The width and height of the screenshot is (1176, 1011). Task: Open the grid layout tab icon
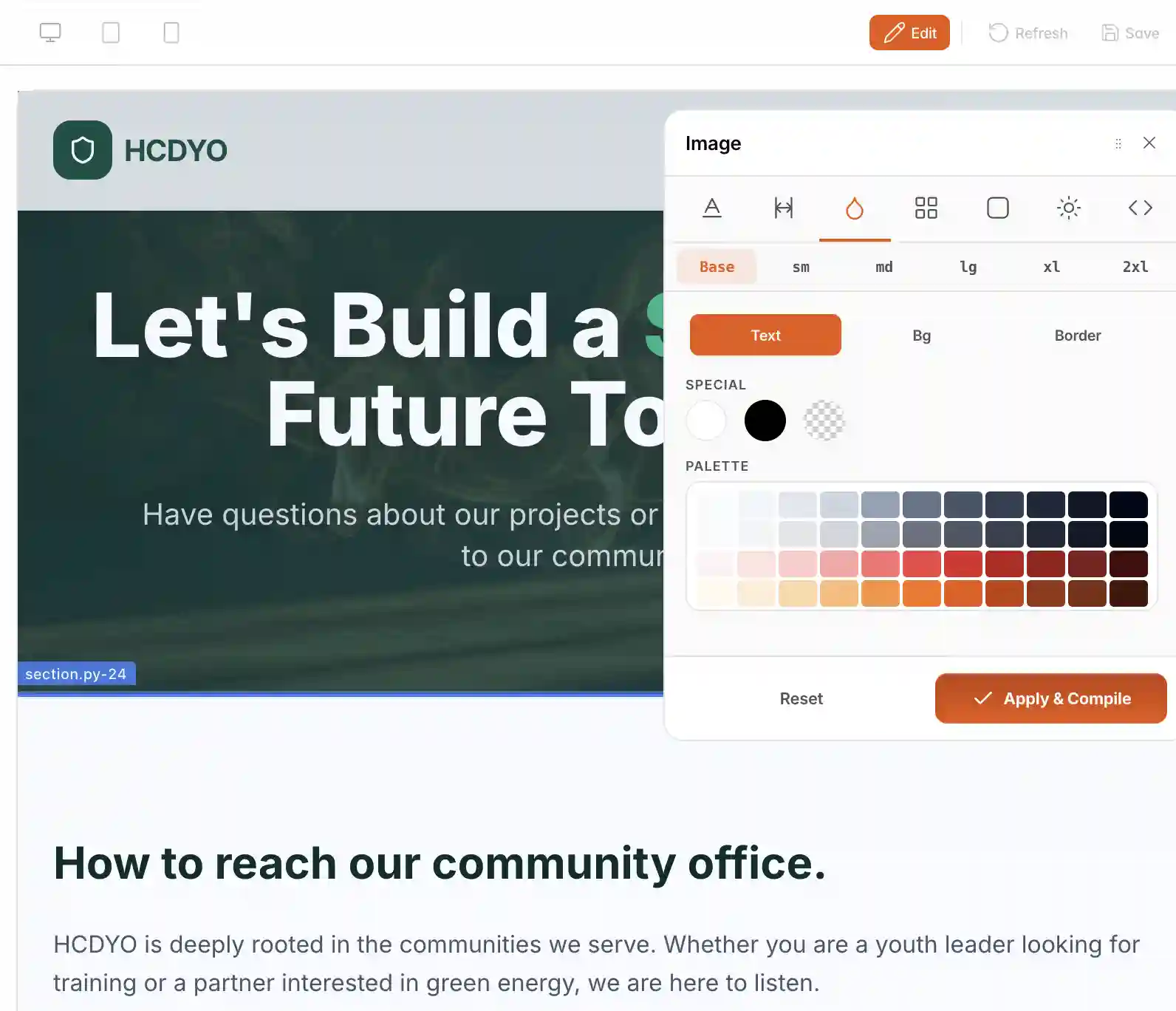tap(926, 208)
